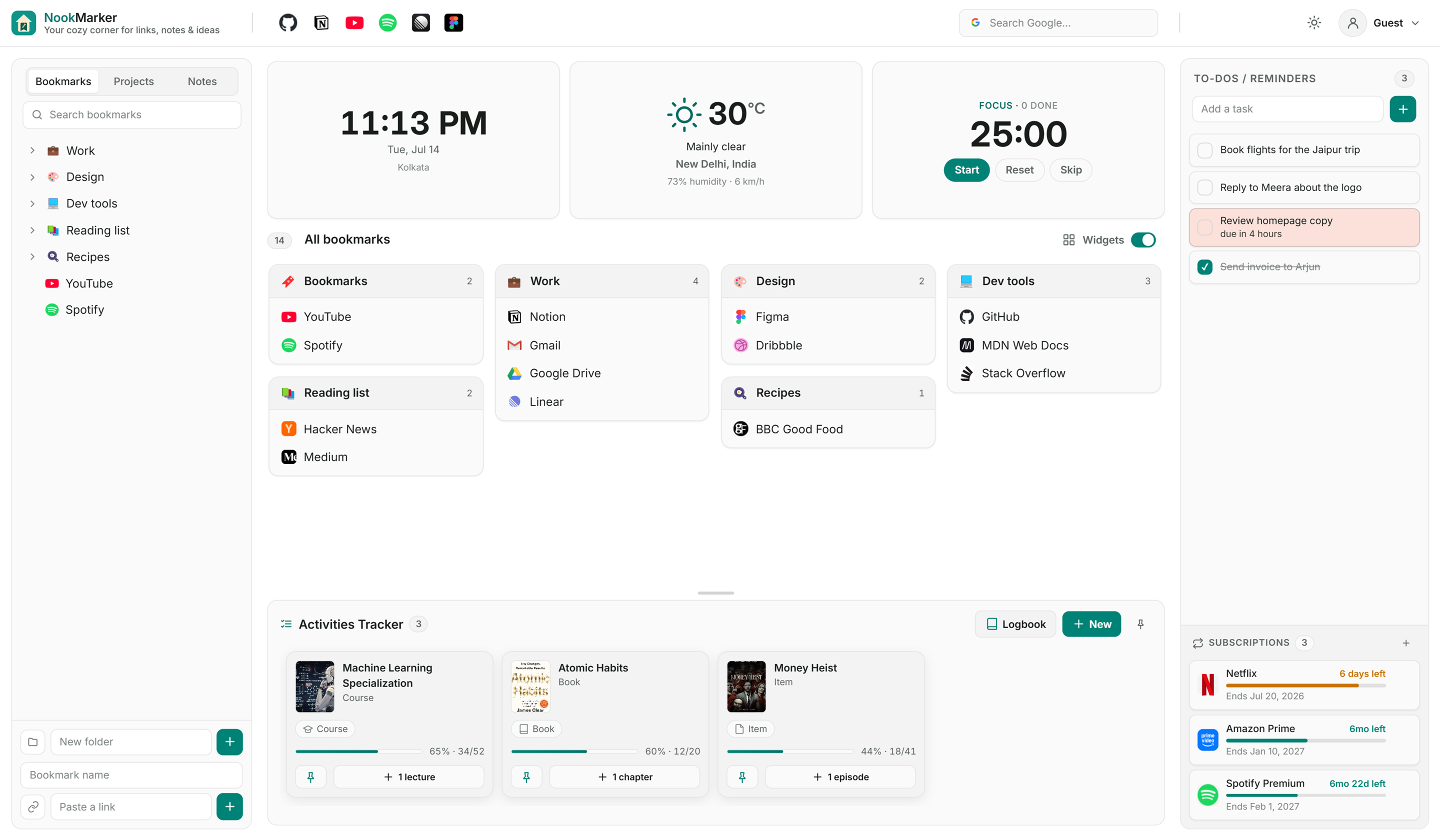Screen dimensions: 1440x840
Task: Open the Logbook
Action: pyautogui.click(x=1015, y=624)
